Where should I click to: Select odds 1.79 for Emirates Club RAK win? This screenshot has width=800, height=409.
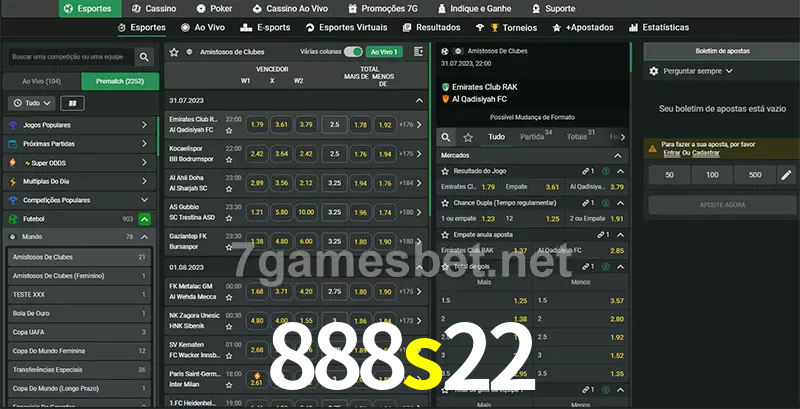(257, 125)
